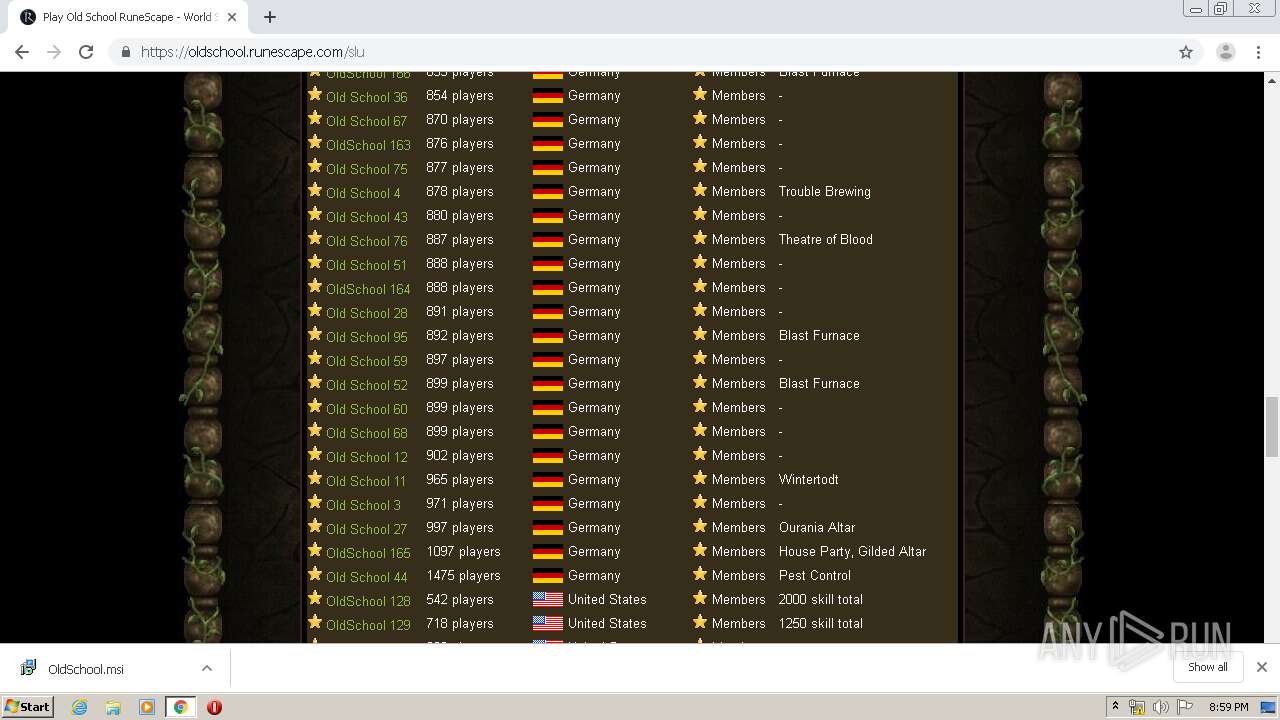Screen dimensions: 1280x720
Task: Show all downloads
Action: [1207, 667]
